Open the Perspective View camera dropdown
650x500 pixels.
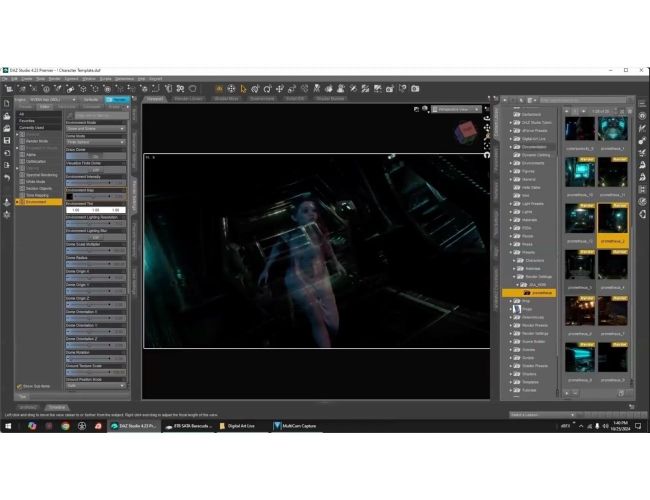[455, 109]
